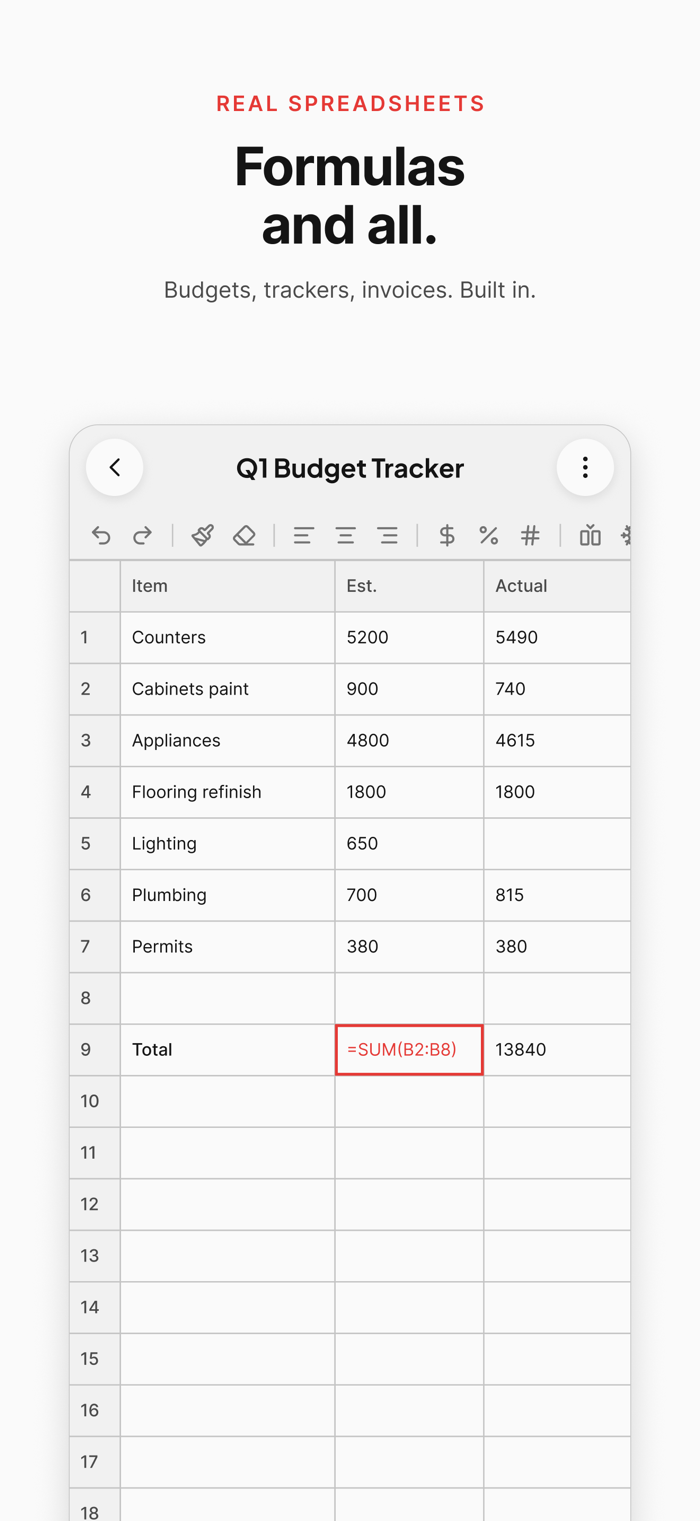Select the paint format brush tool
700x1521 pixels.
203,536
